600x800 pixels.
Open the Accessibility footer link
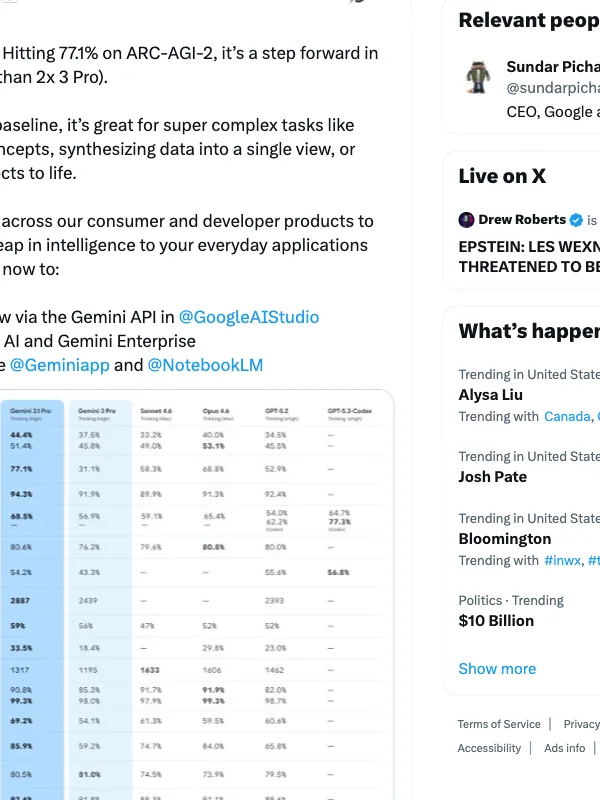(x=489, y=748)
